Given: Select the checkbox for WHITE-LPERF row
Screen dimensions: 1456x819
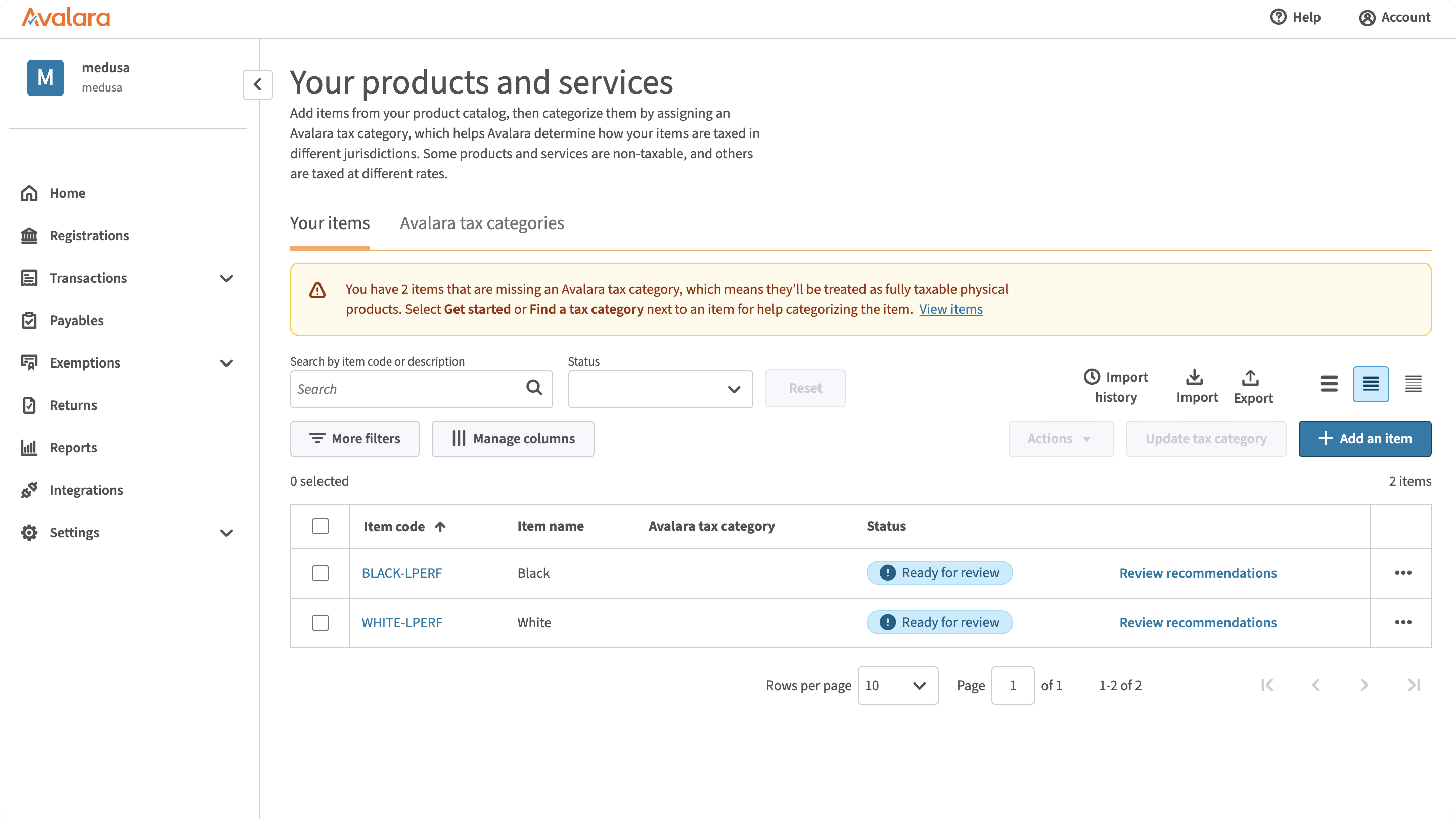Looking at the screenshot, I should 321,622.
